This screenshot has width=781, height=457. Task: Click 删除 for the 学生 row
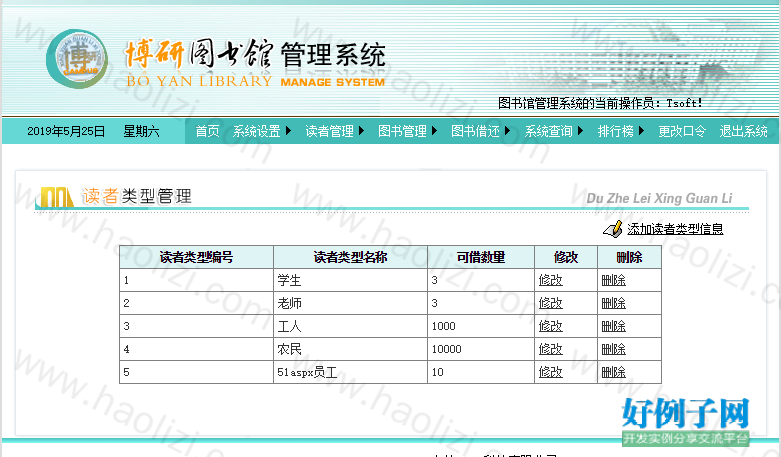pyautogui.click(x=614, y=280)
